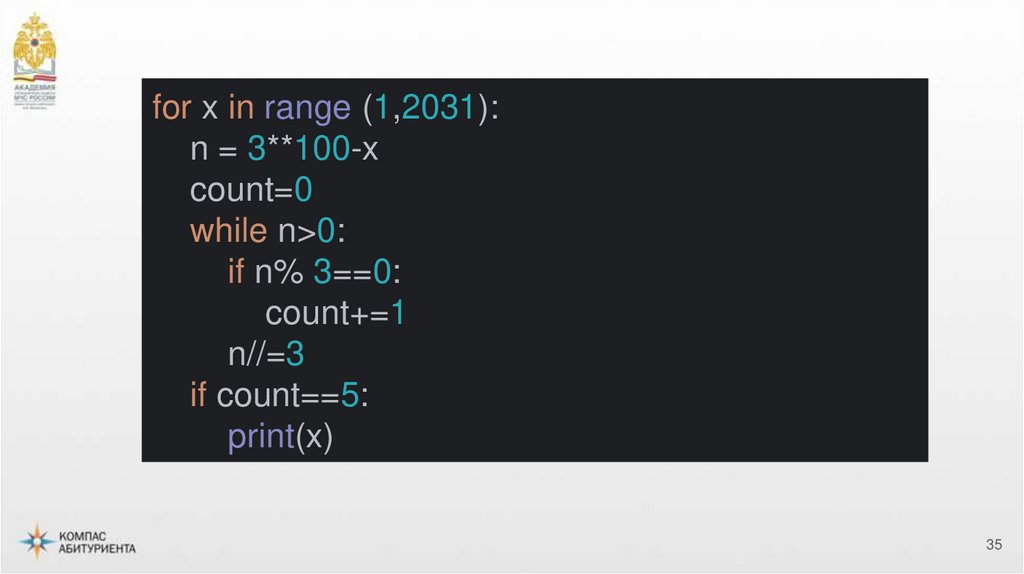Image resolution: width=1024 pixels, height=574 pixels.
Task: Click the 'for' keyword
Action: tap(171, 108)
